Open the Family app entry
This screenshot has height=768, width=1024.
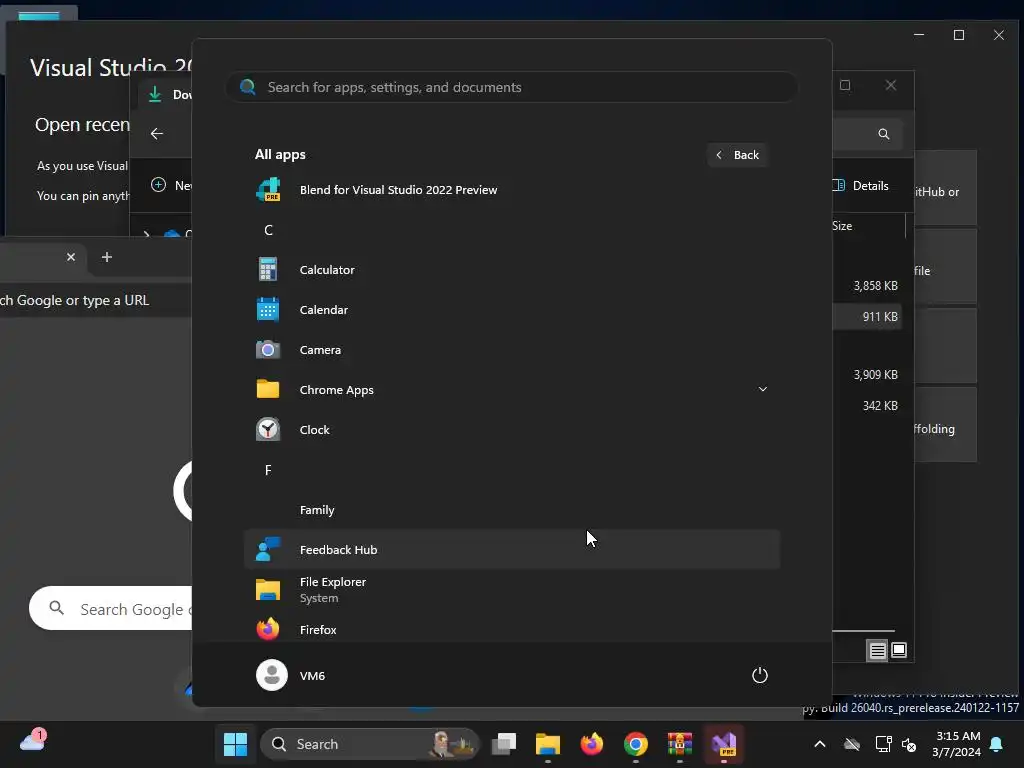(511, 510)
